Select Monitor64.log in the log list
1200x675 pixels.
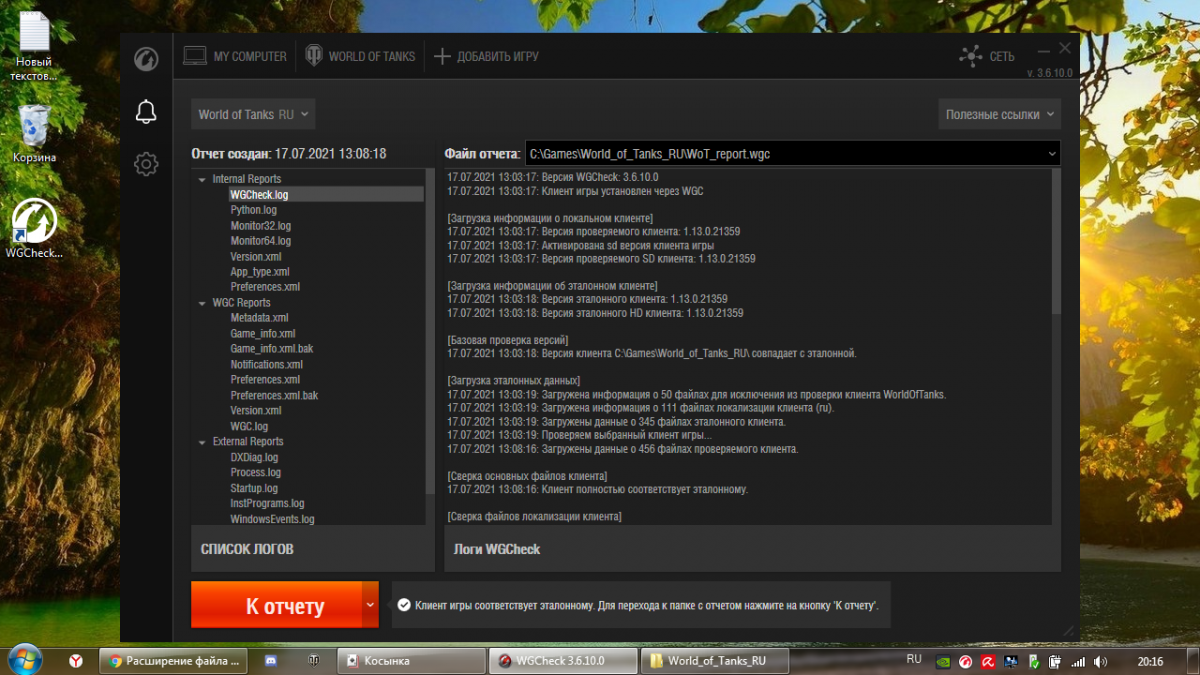(x=261, y=241)
